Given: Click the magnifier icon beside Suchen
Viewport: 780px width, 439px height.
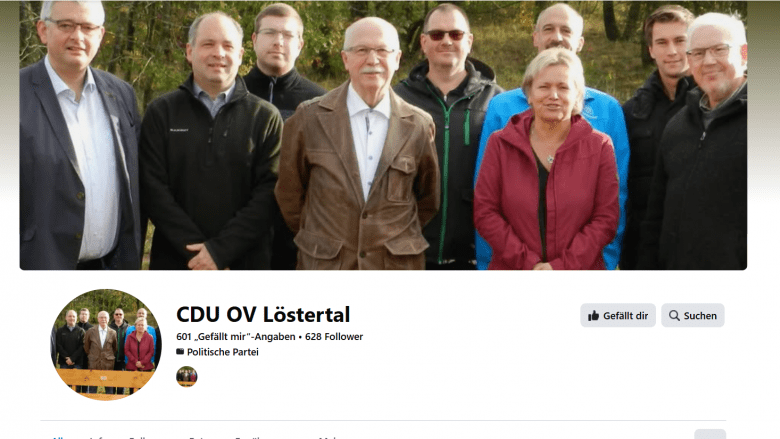Looking at the screenshot, I should [x=674, y=316].
